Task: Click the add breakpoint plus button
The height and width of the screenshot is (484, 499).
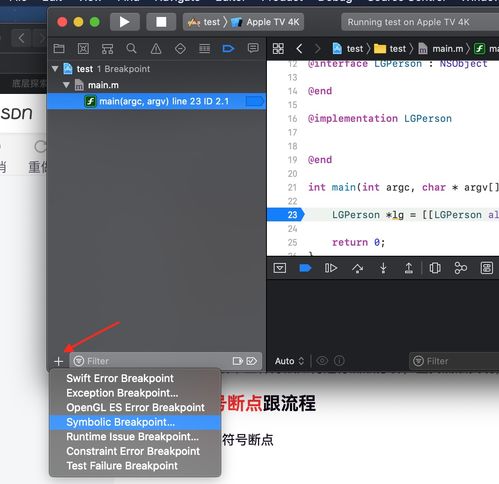Action: click(x=59, y=361)
